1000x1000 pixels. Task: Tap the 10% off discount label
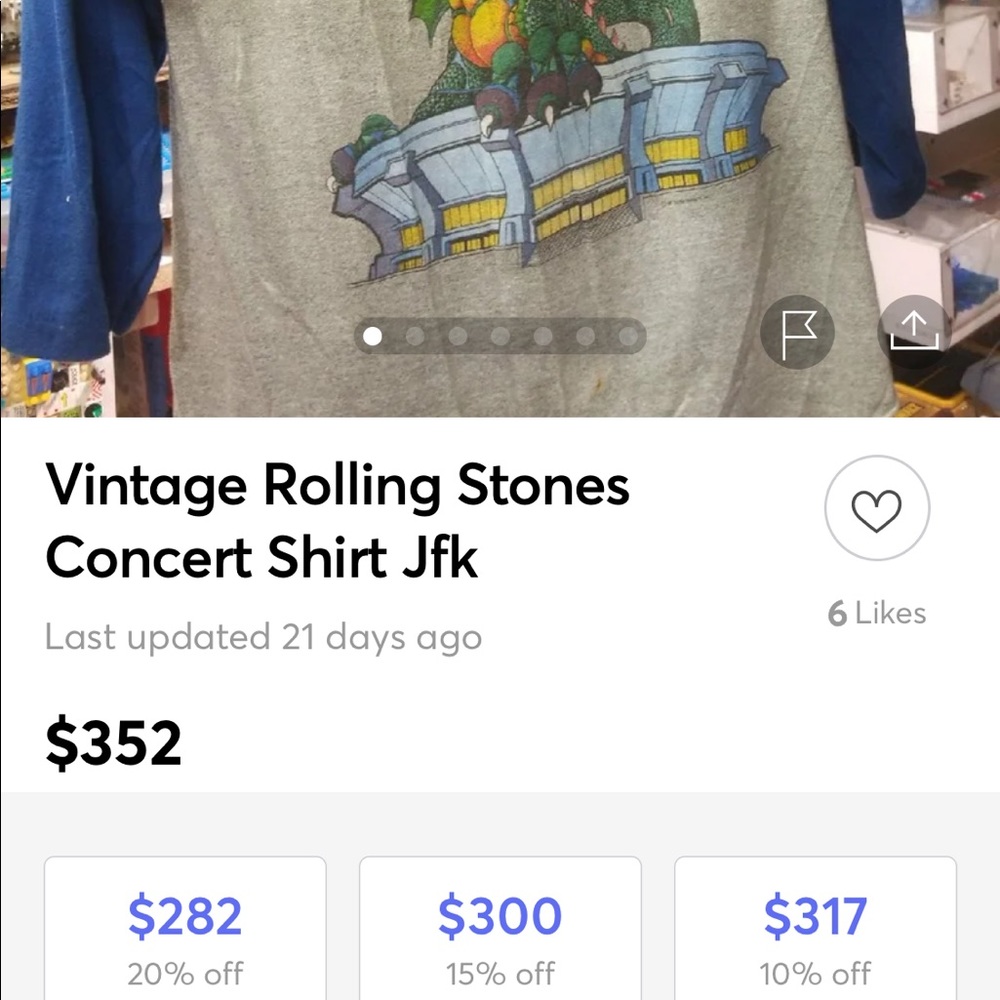click(x=815, y=973)
